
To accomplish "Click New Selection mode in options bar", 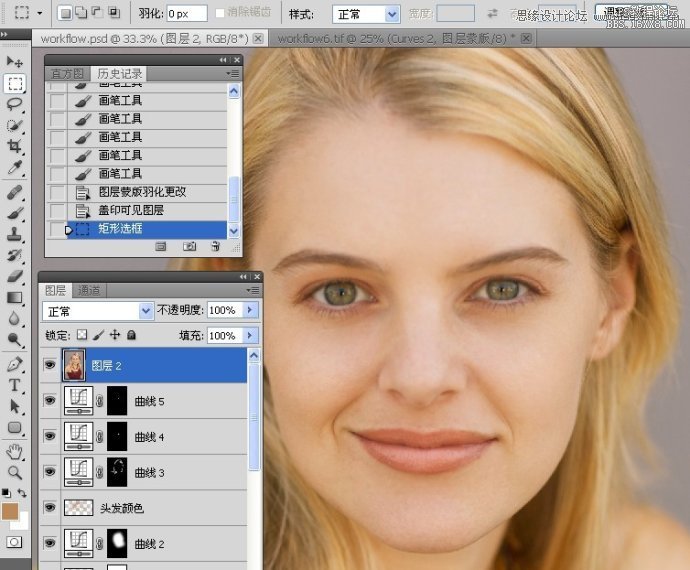I will pos(66,14).
